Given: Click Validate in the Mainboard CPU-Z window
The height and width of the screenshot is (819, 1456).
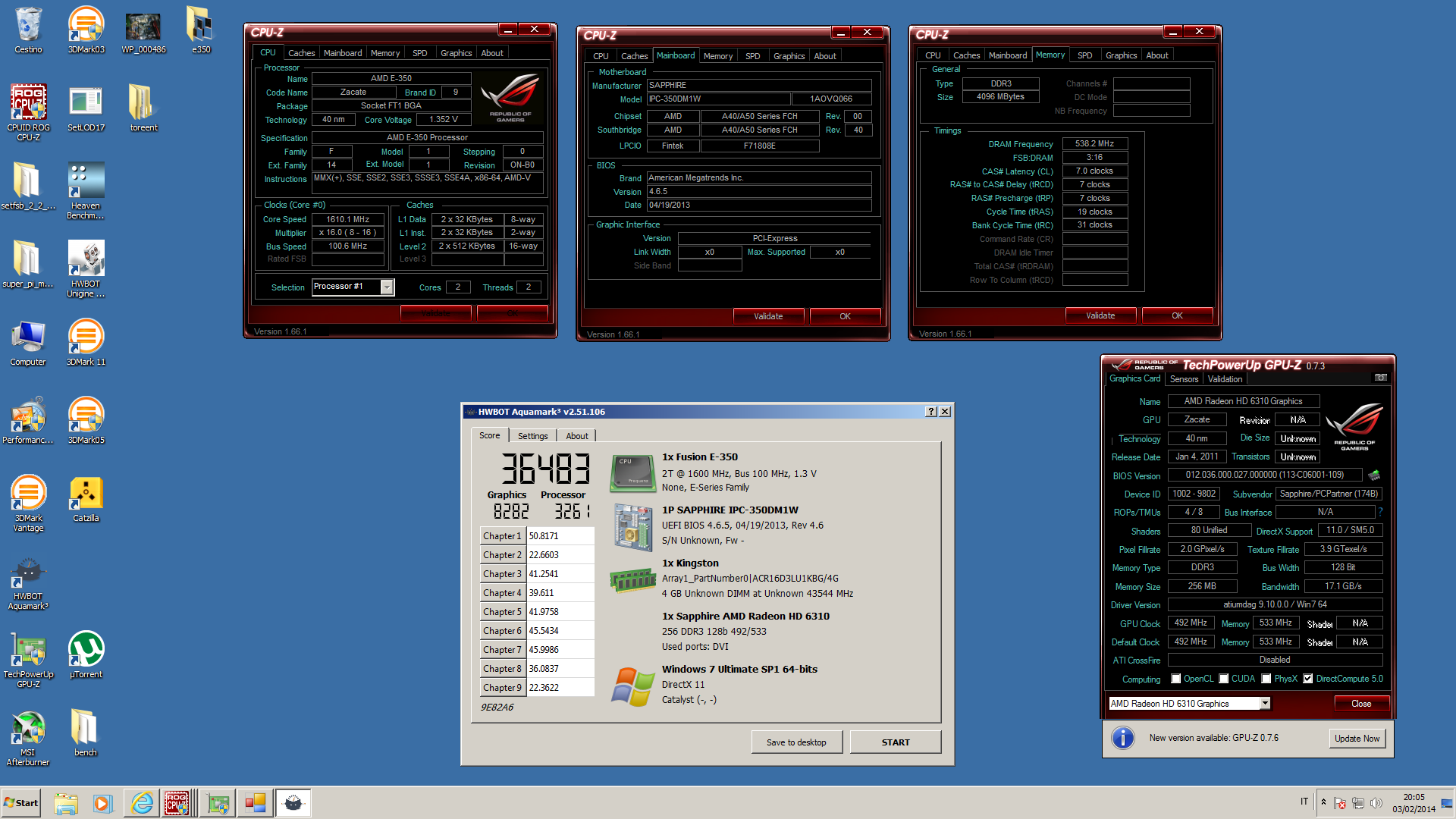Looking at the screenshot, I should [x=768, y=316].
